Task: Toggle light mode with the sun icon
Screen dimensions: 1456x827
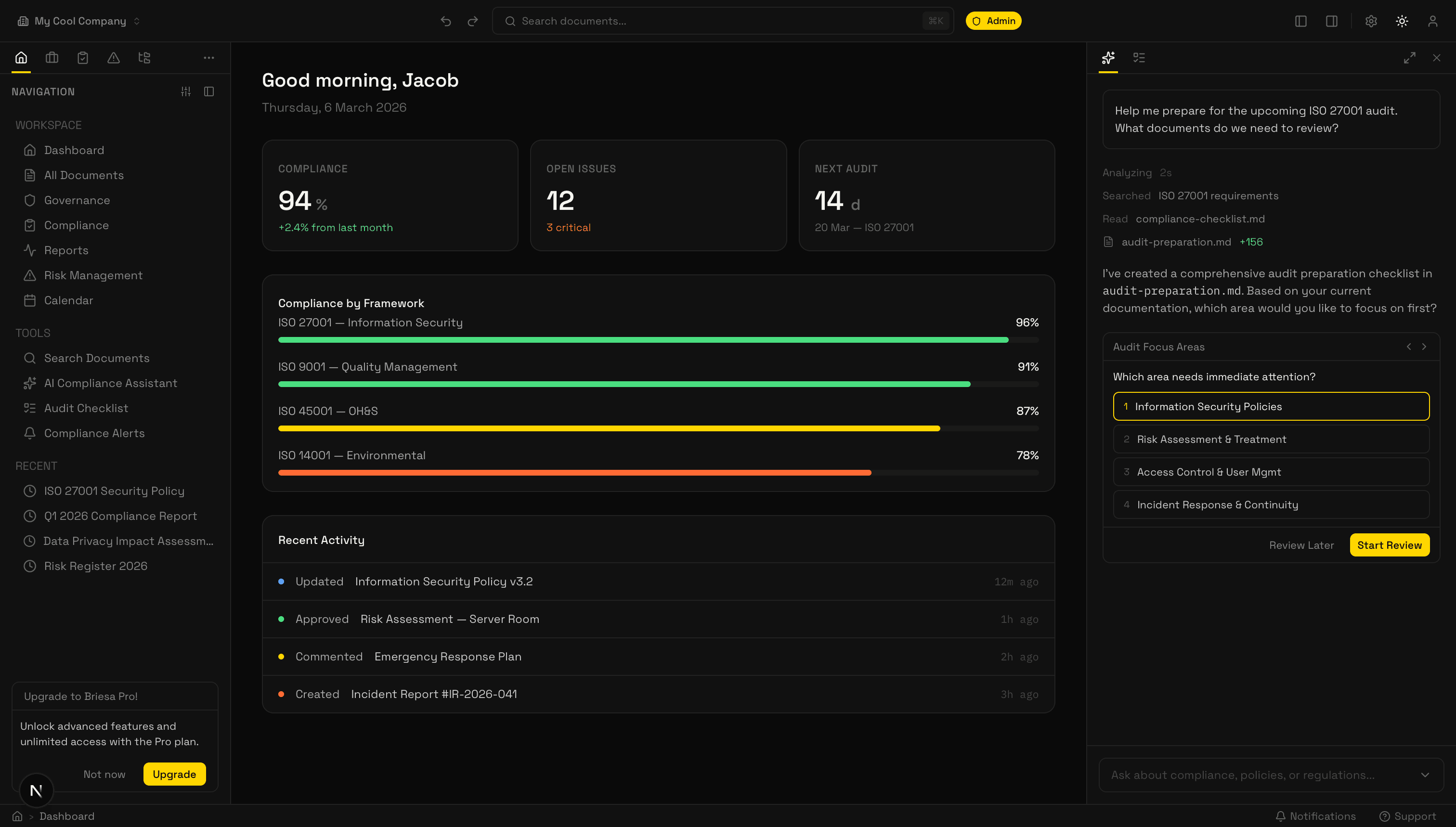Action: pyautogui.click(x=1402, y=20)
